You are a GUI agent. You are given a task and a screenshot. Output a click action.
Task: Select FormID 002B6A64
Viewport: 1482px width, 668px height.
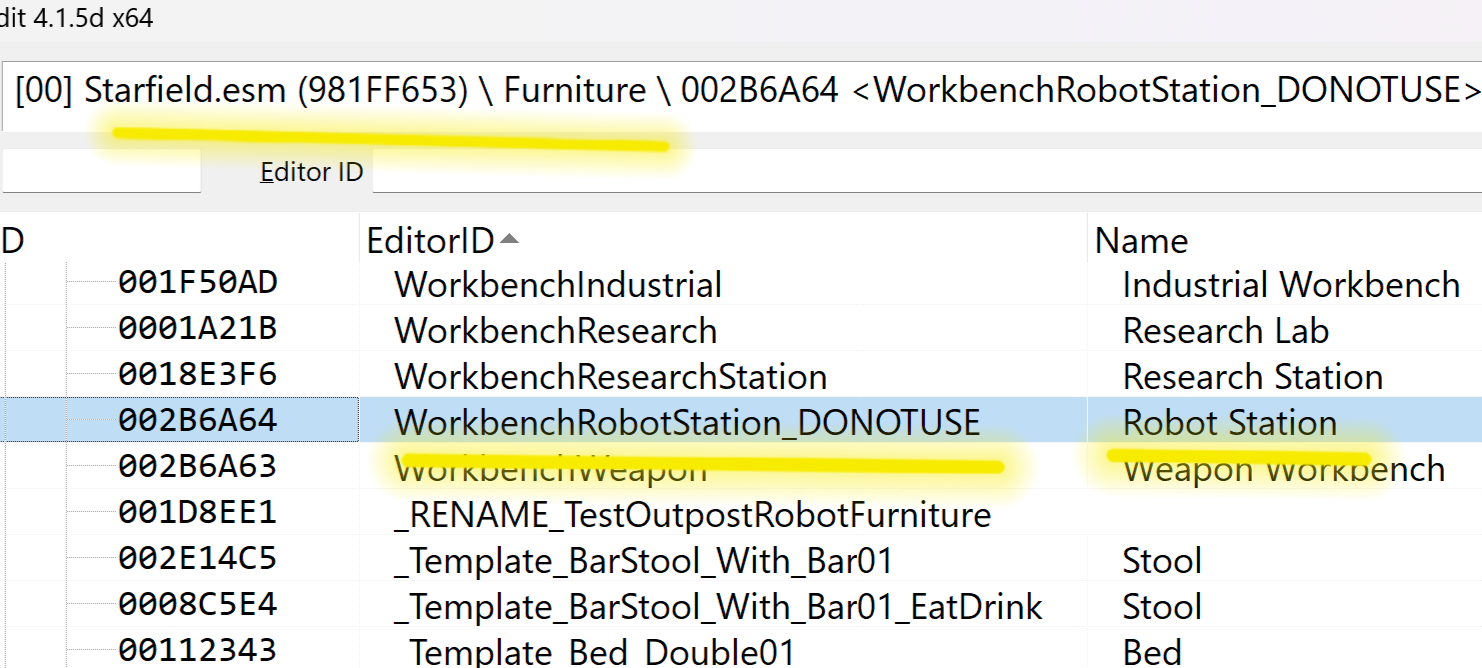(x=197, y=421)
